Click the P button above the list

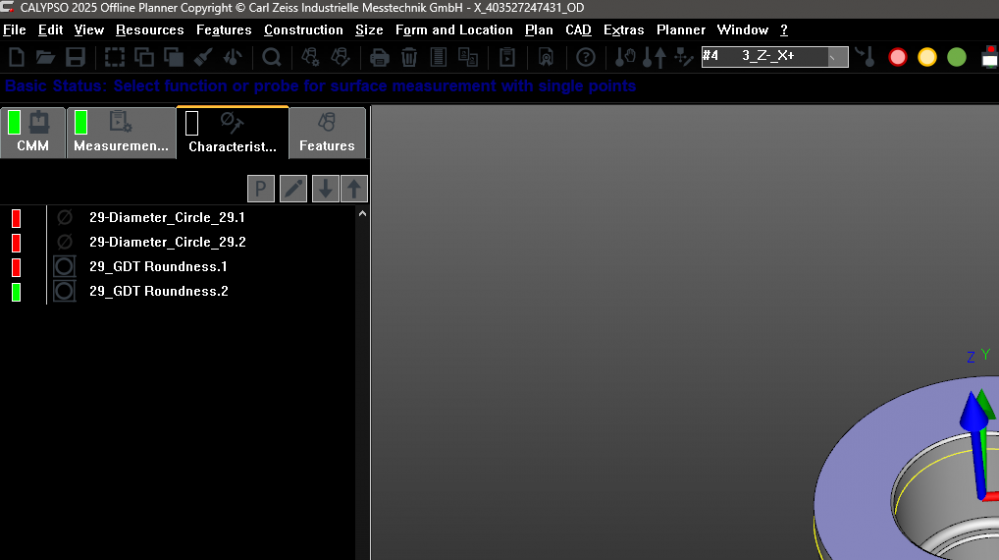click(261, 189)
